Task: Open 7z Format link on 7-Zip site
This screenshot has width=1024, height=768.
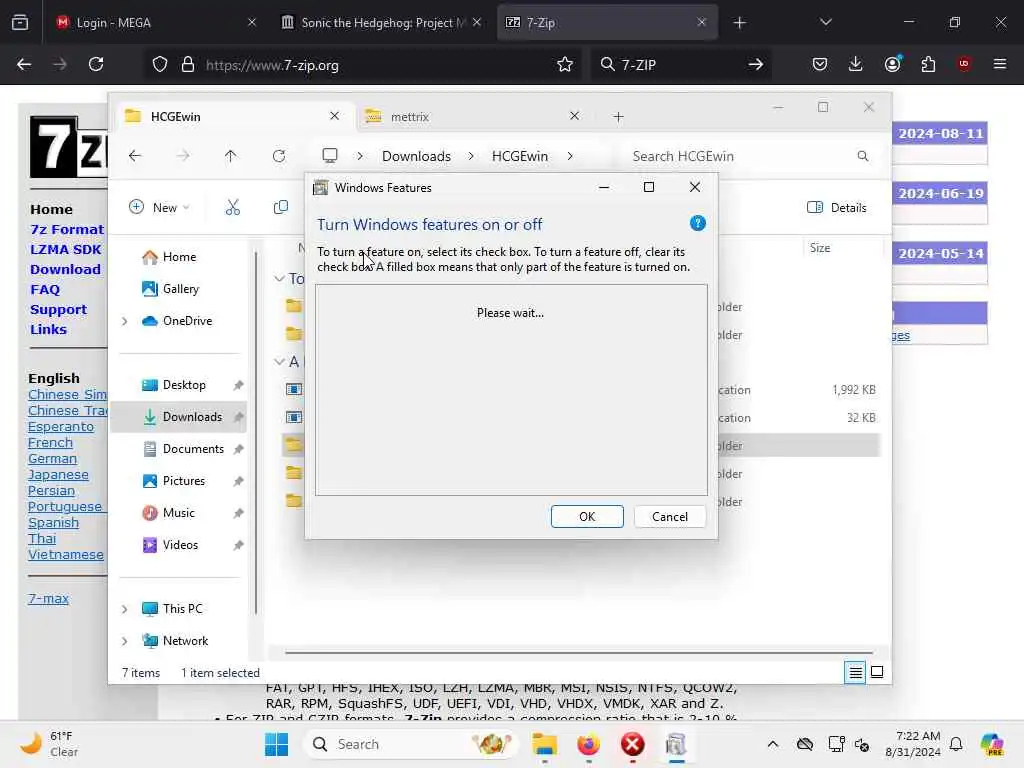Action: point(67,229)
